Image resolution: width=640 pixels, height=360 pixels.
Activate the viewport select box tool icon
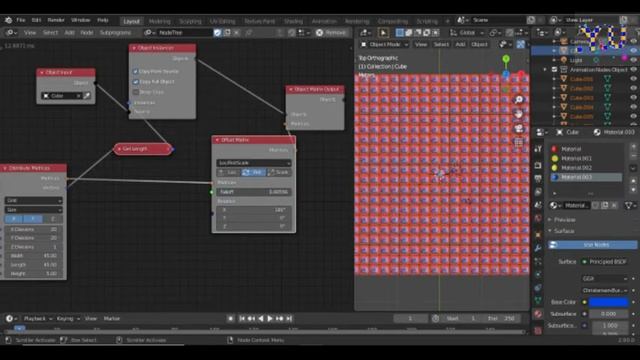coord(400,33)
